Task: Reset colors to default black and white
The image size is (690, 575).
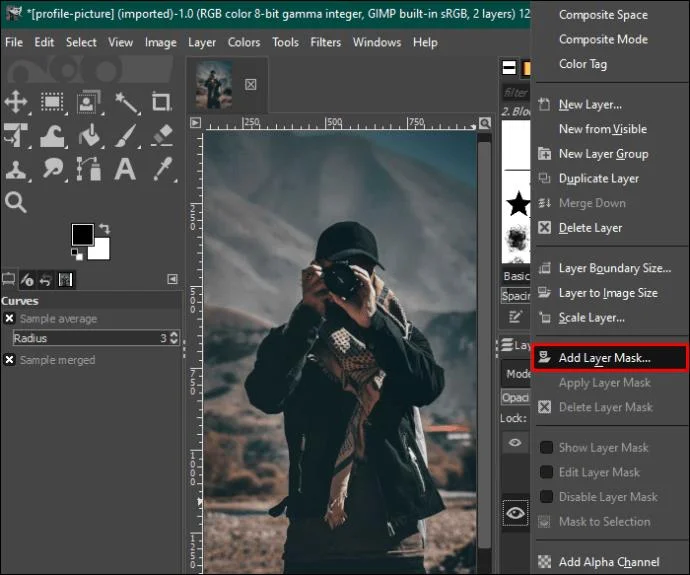Action: click(77, 254)
